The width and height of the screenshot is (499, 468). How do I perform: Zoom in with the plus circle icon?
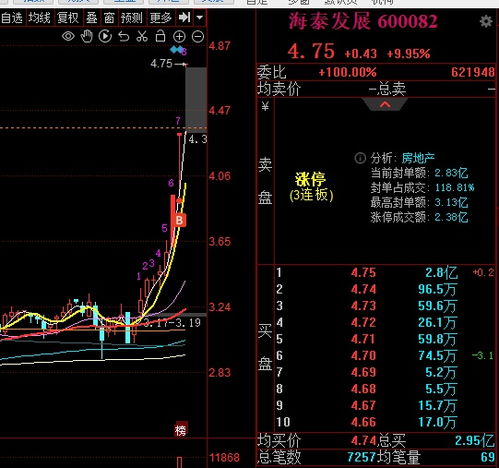[x=179, y=36]
